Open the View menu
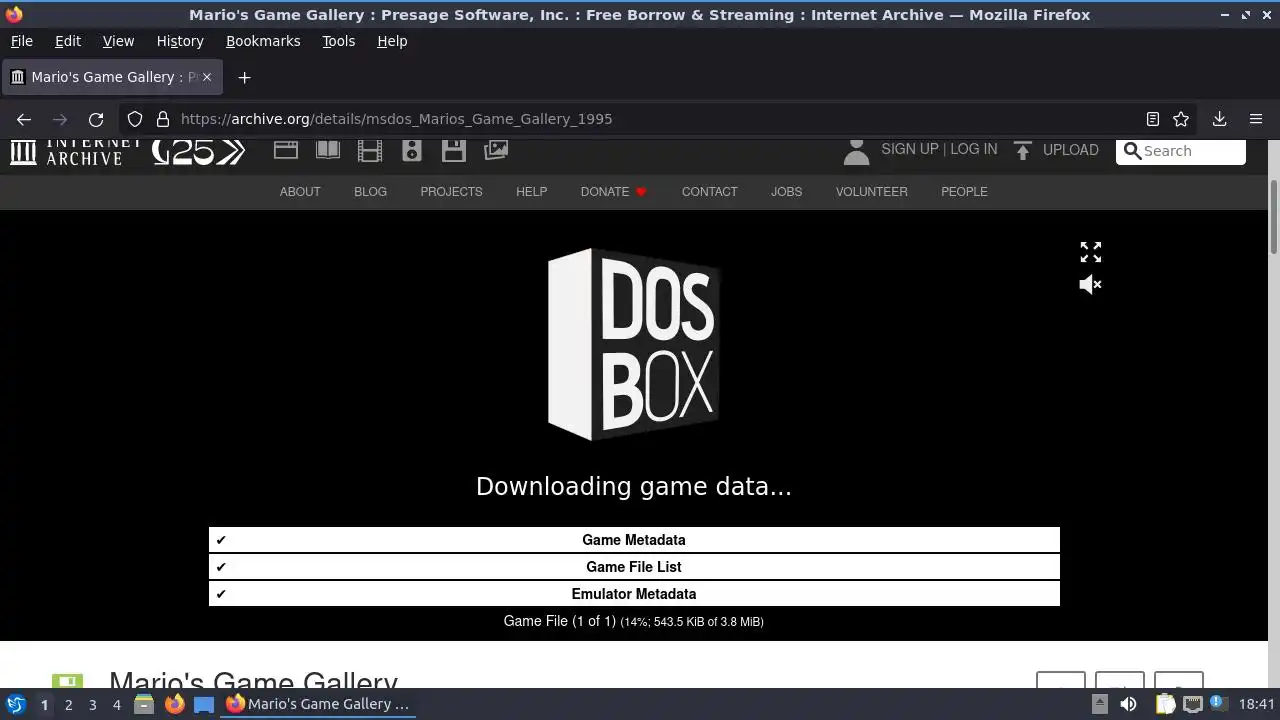Image resolution: width=1280 pixels, height=720 pixels. (118, 41)
